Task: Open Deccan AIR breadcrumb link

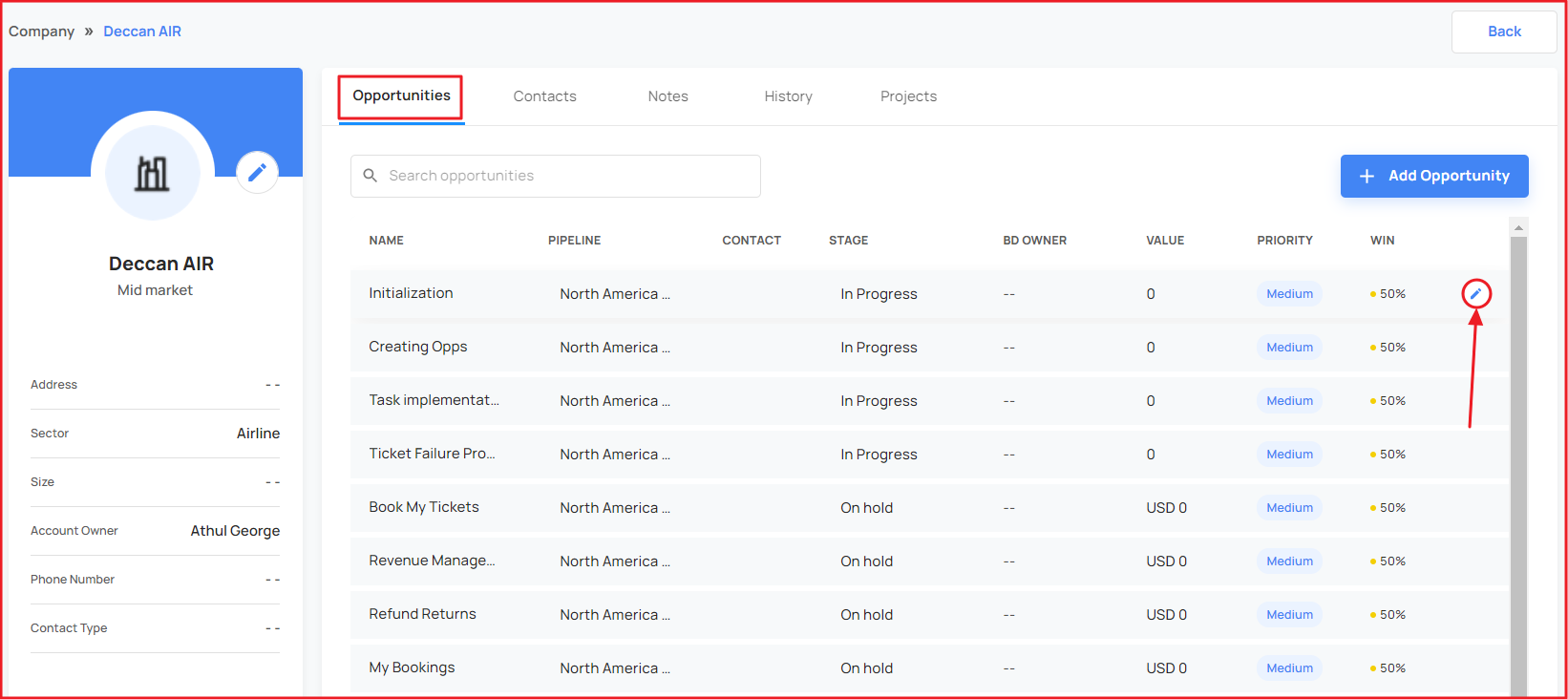Action: click(142, 32)
